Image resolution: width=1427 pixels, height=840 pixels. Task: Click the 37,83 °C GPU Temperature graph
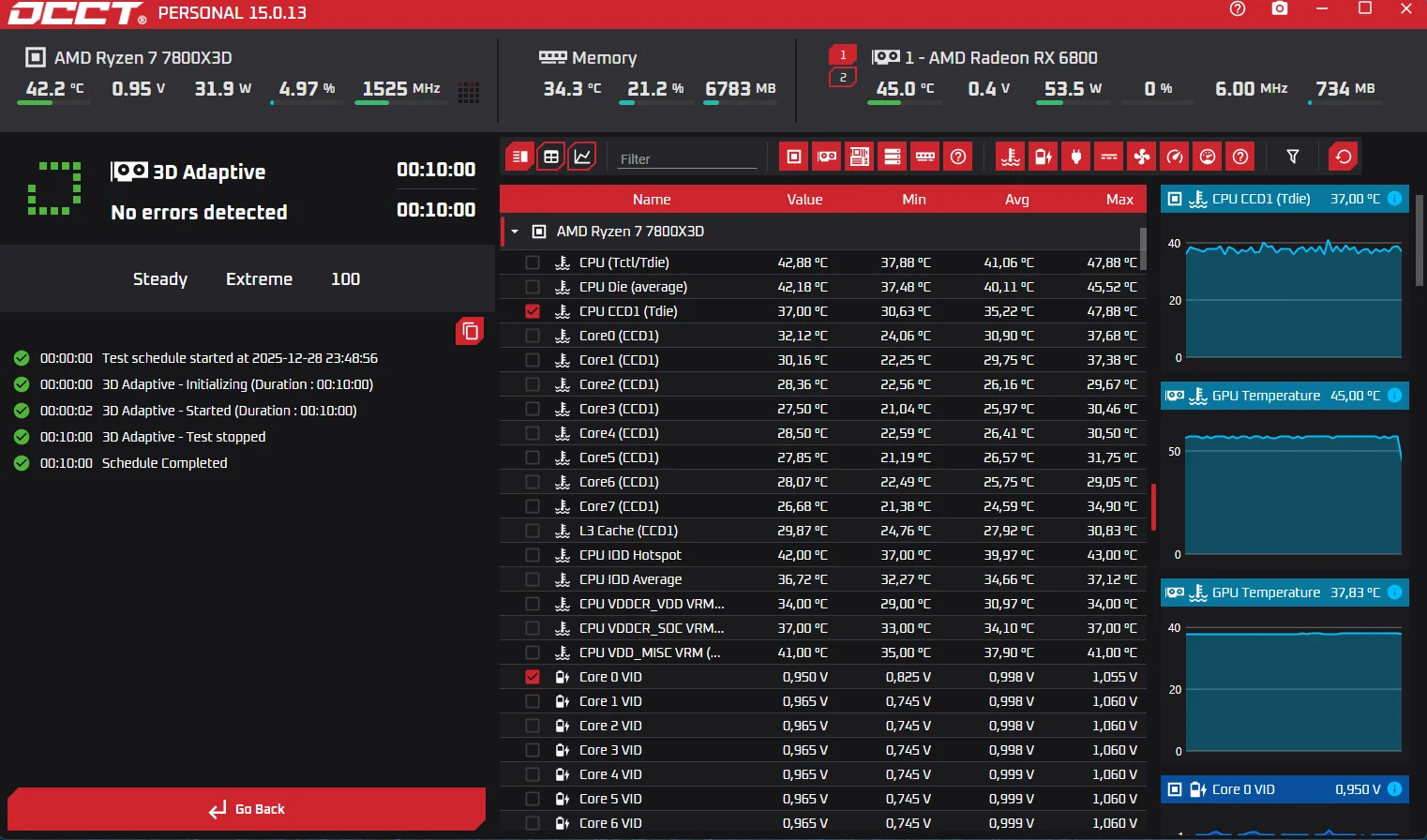[1293, 691]
